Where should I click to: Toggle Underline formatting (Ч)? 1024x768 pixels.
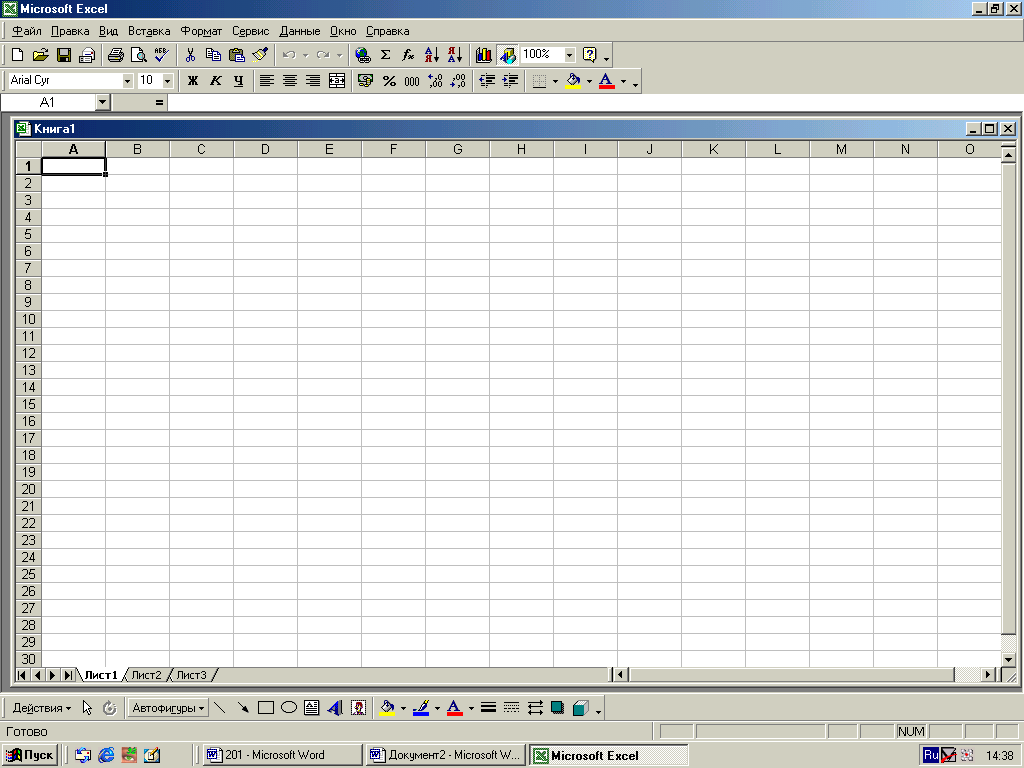(x=238, y=81)
